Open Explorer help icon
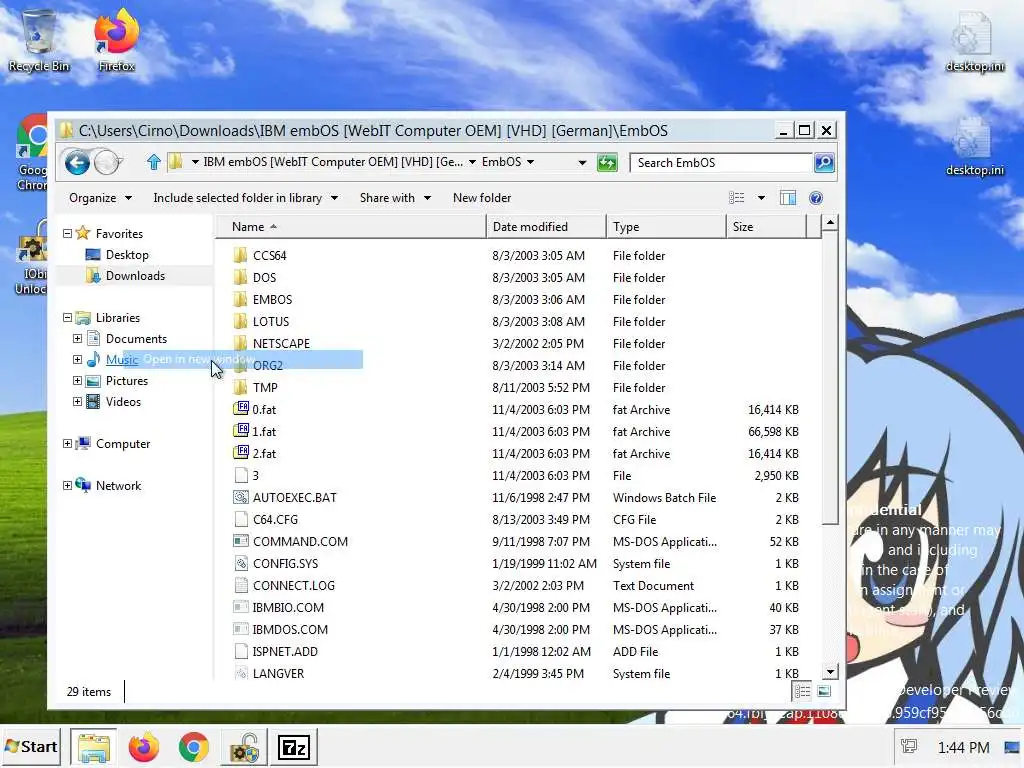Screen dimensions: 1024x768 point(816,198)
